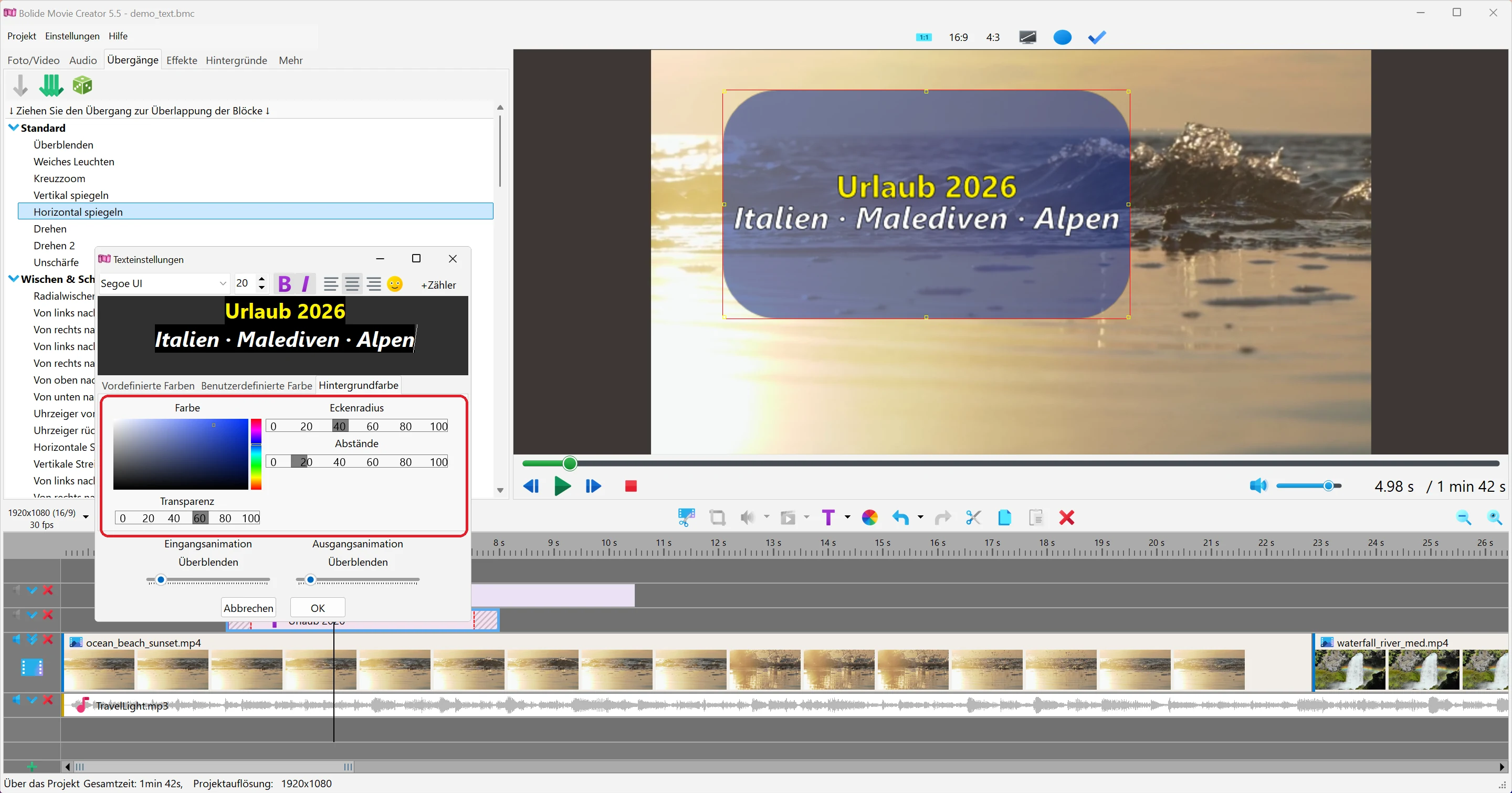Zoom in the timeline with magnifier plus
Screen dimensions: 1512x793
(1494, 517)
